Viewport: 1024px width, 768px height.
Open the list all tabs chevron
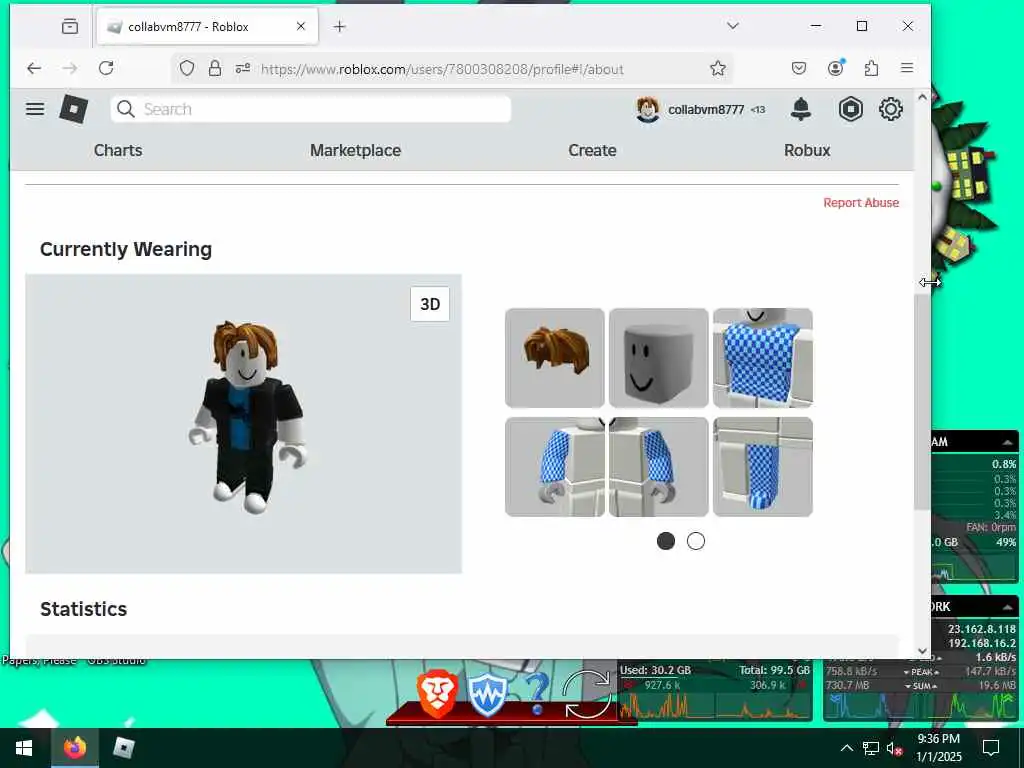point(733,26)
